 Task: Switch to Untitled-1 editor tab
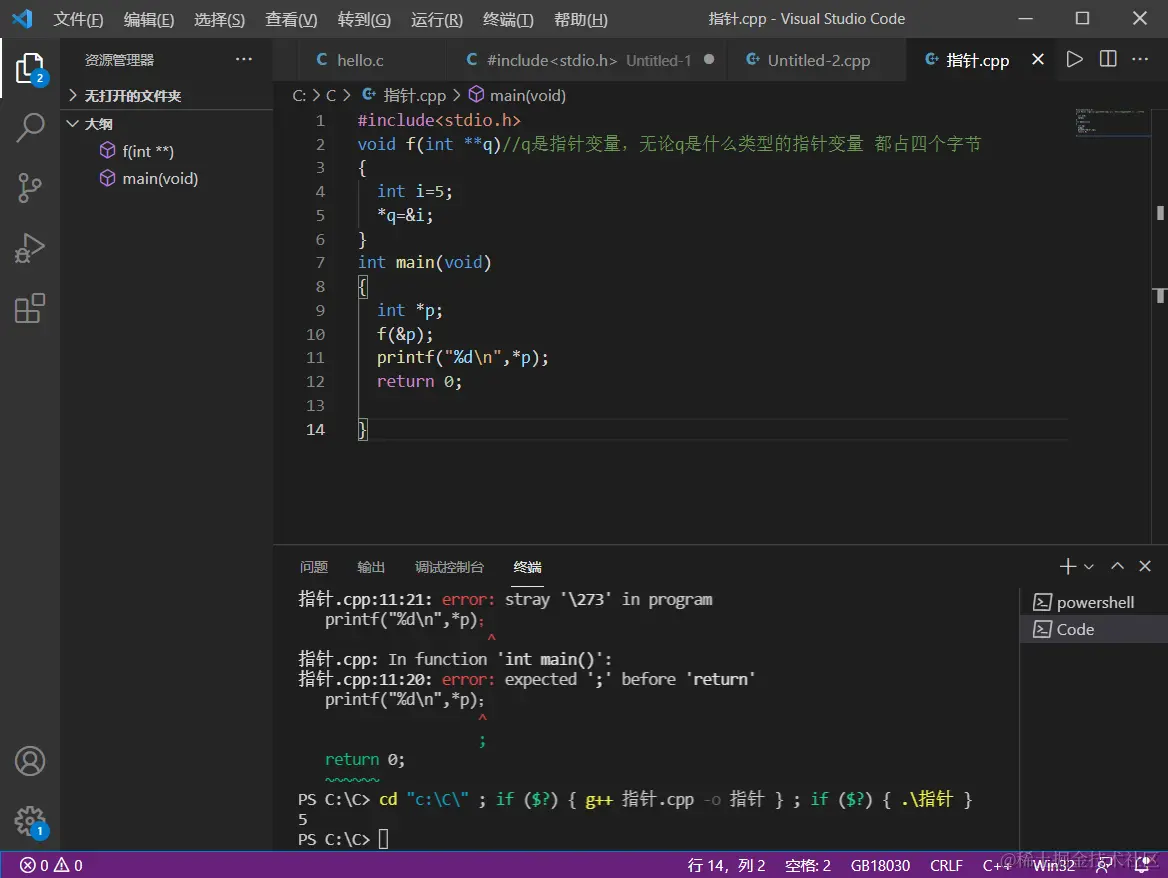(588, 60)
